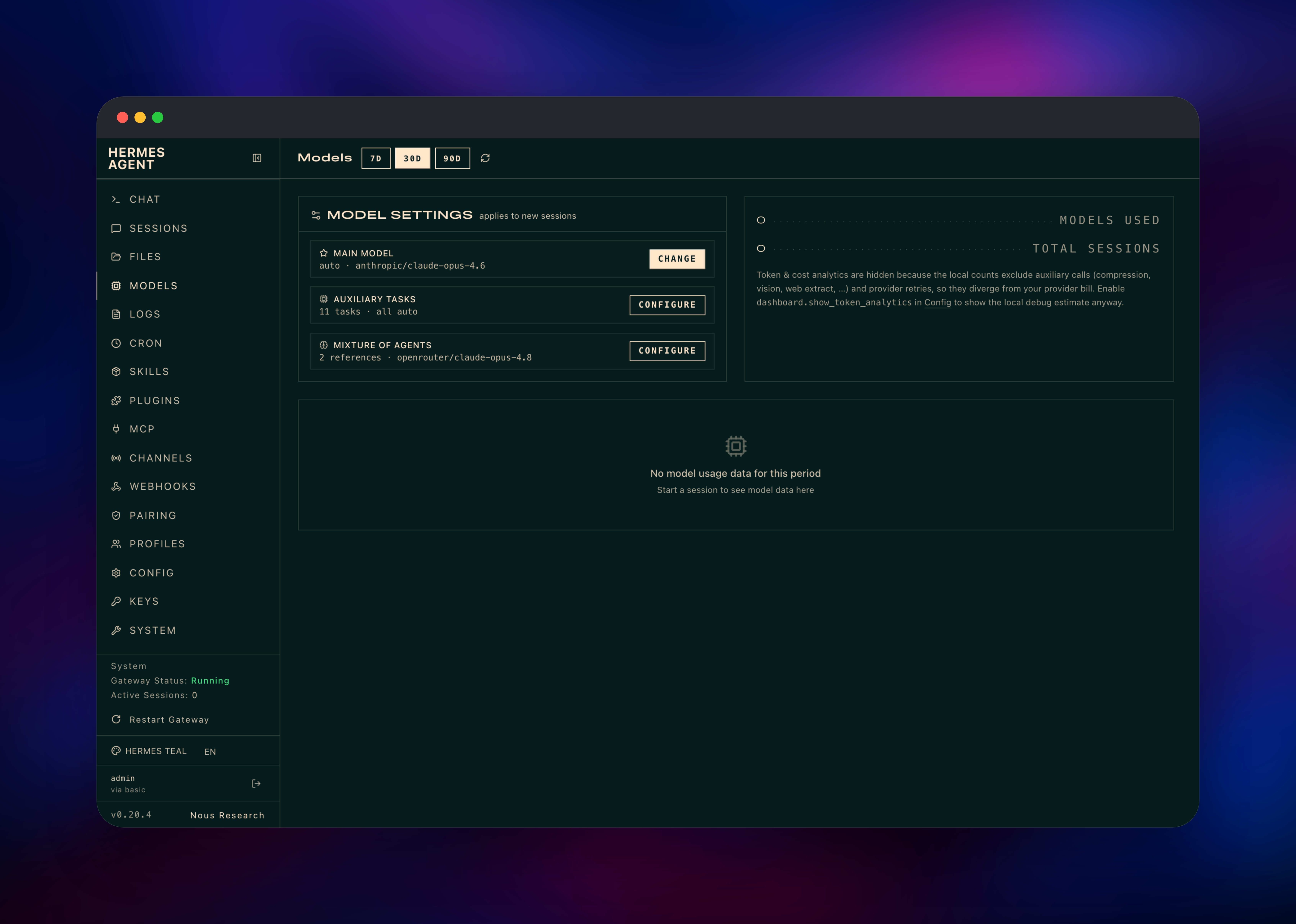
Task: Click 'No model usage data for this period'
Action: [735, 473]
